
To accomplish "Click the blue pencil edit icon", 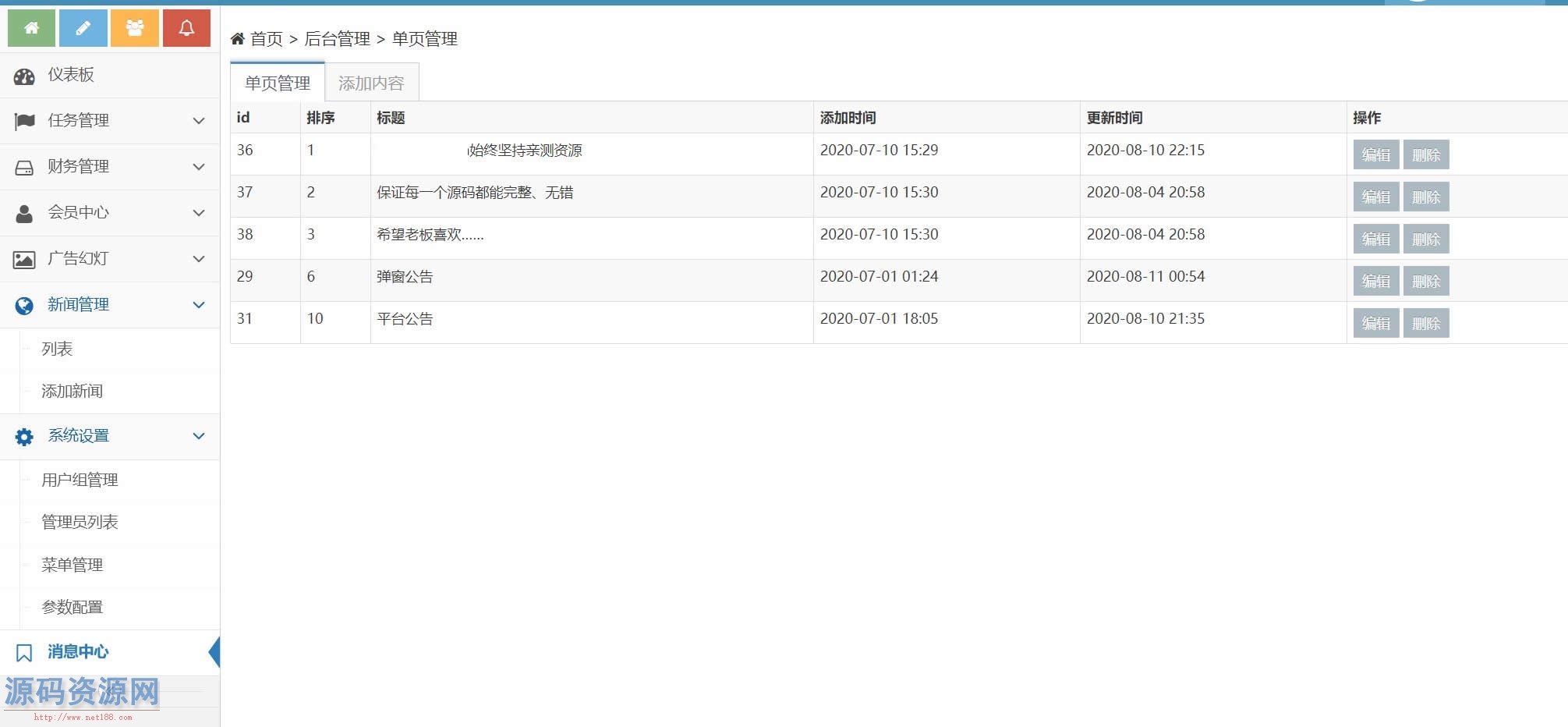I will (83, 29).
